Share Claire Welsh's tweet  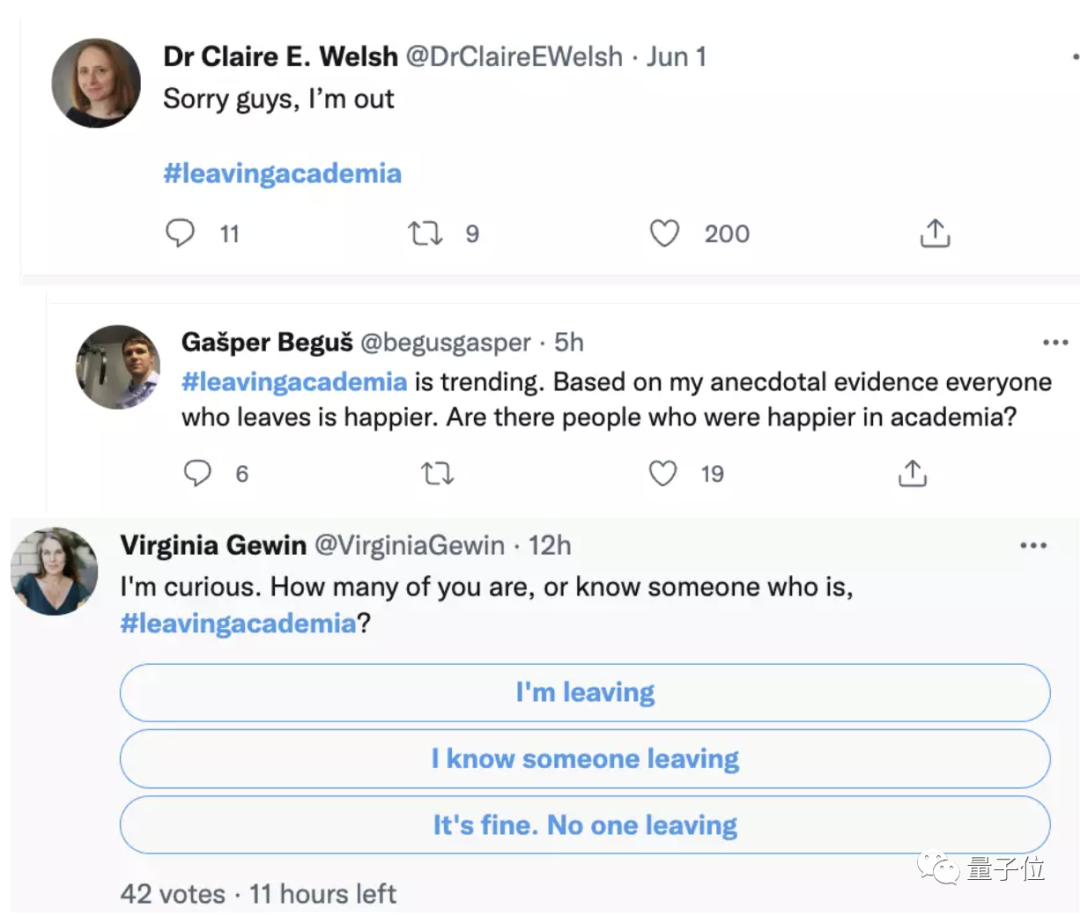coord(934,234)
